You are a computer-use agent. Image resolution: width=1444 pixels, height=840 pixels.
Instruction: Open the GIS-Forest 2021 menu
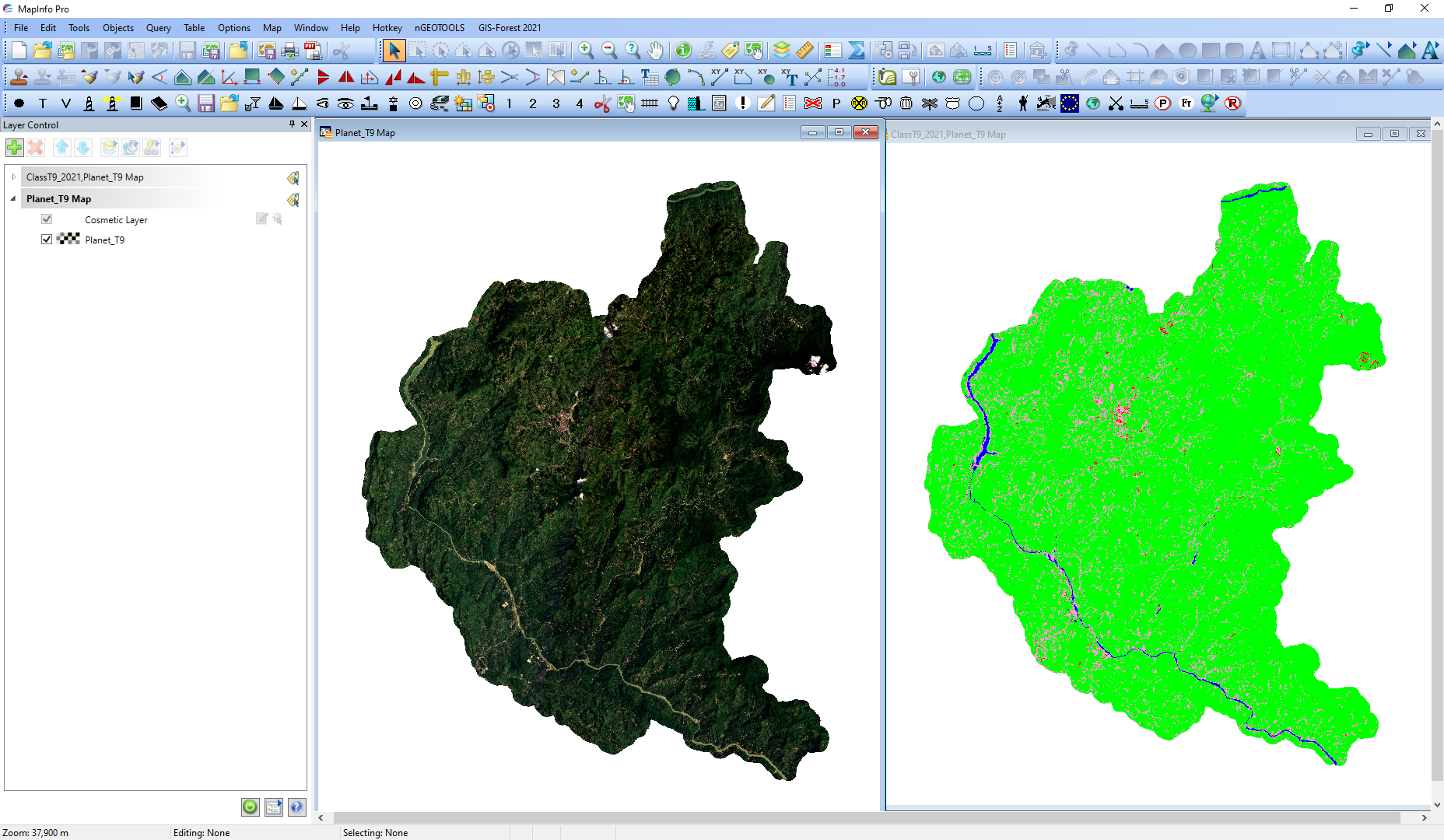[x=510, y=27]
